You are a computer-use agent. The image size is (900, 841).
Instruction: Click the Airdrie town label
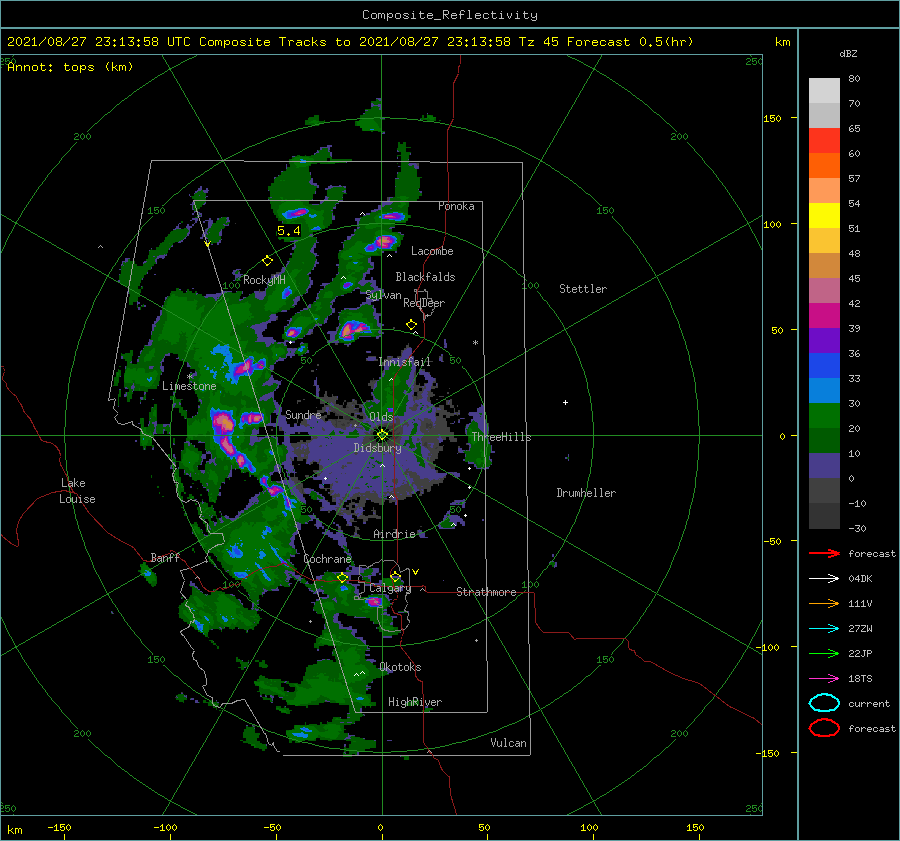point(394,534)
